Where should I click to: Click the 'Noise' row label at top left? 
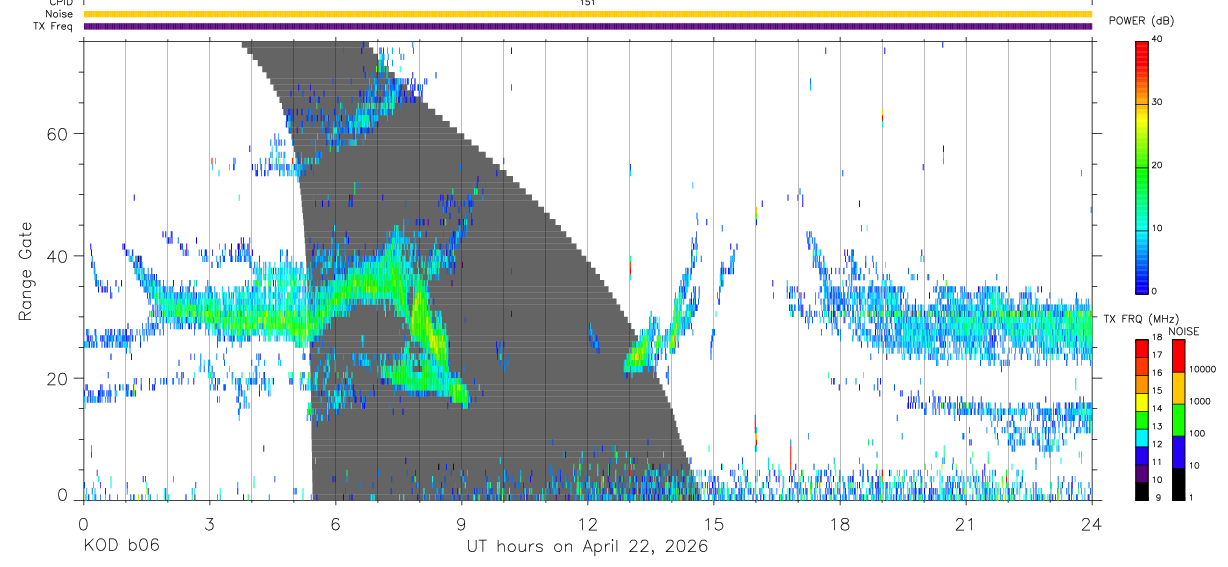(x=59, y=14)
